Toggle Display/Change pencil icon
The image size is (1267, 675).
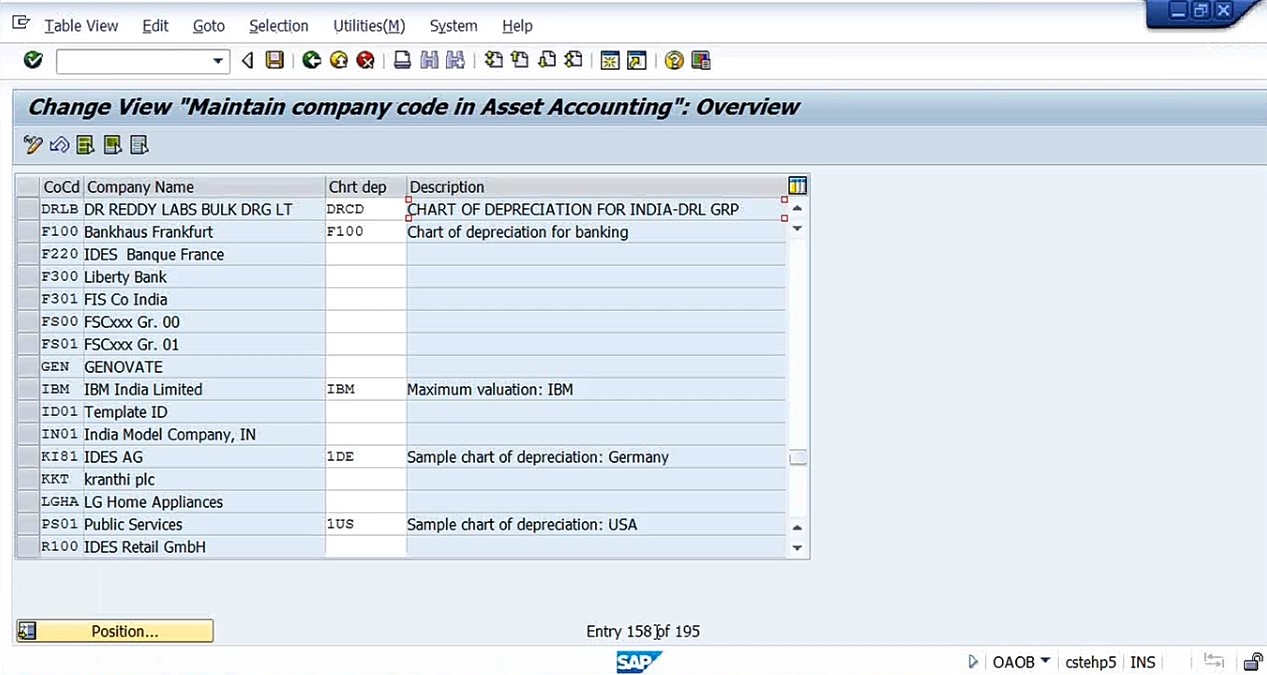33,145
